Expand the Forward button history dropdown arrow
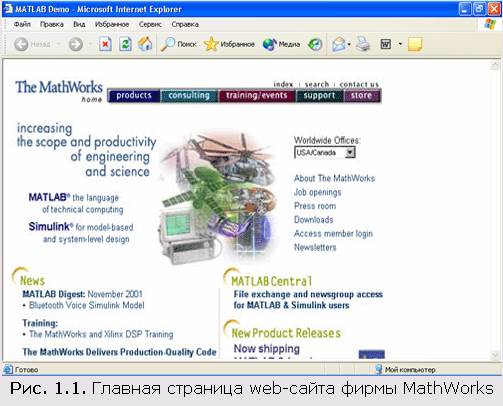This screenshot has width=503, height=406. pos(89,44)
